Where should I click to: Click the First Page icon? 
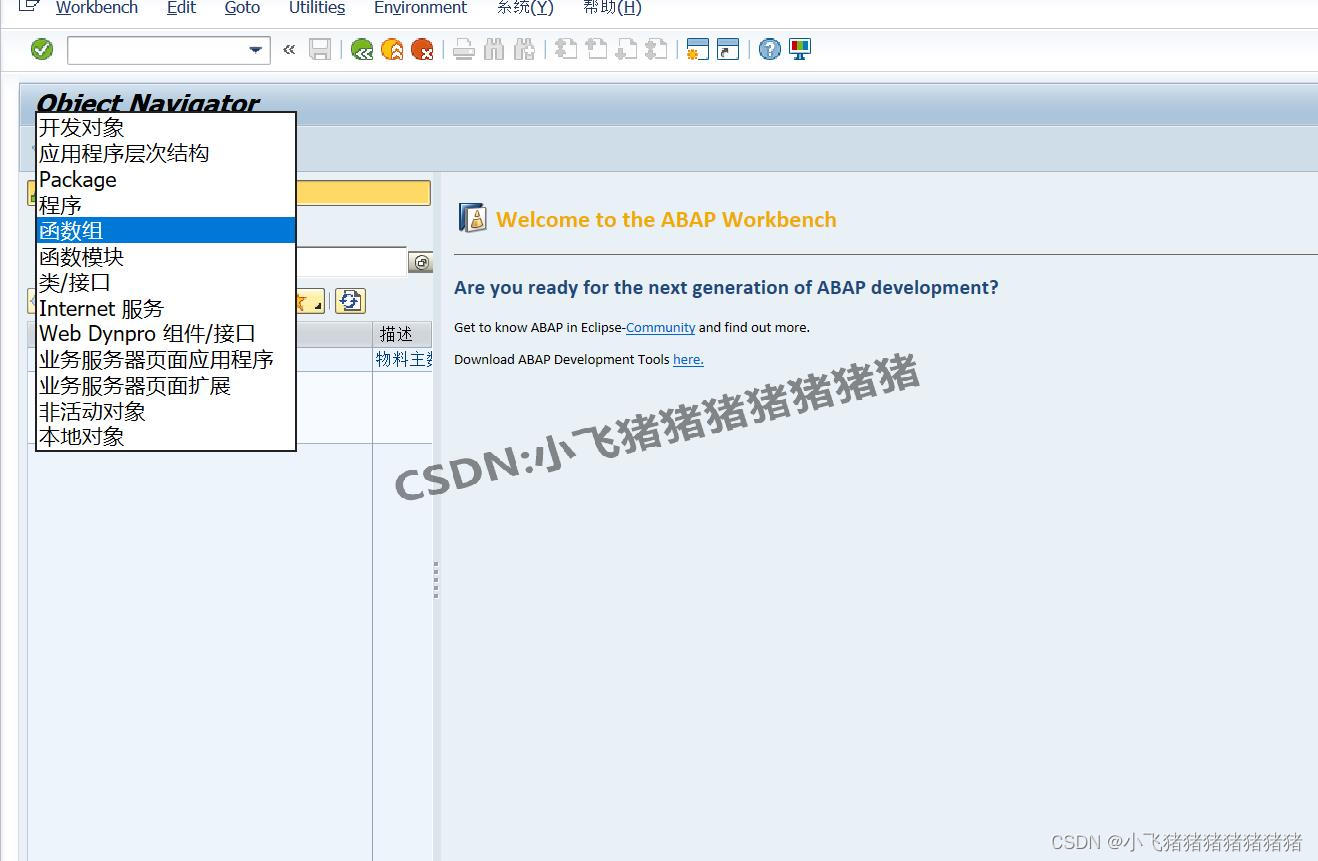point(566,49)
